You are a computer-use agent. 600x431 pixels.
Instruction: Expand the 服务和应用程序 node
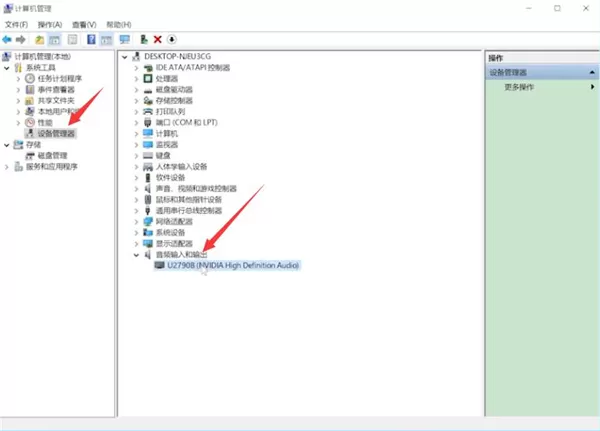[x=7, y=167]
